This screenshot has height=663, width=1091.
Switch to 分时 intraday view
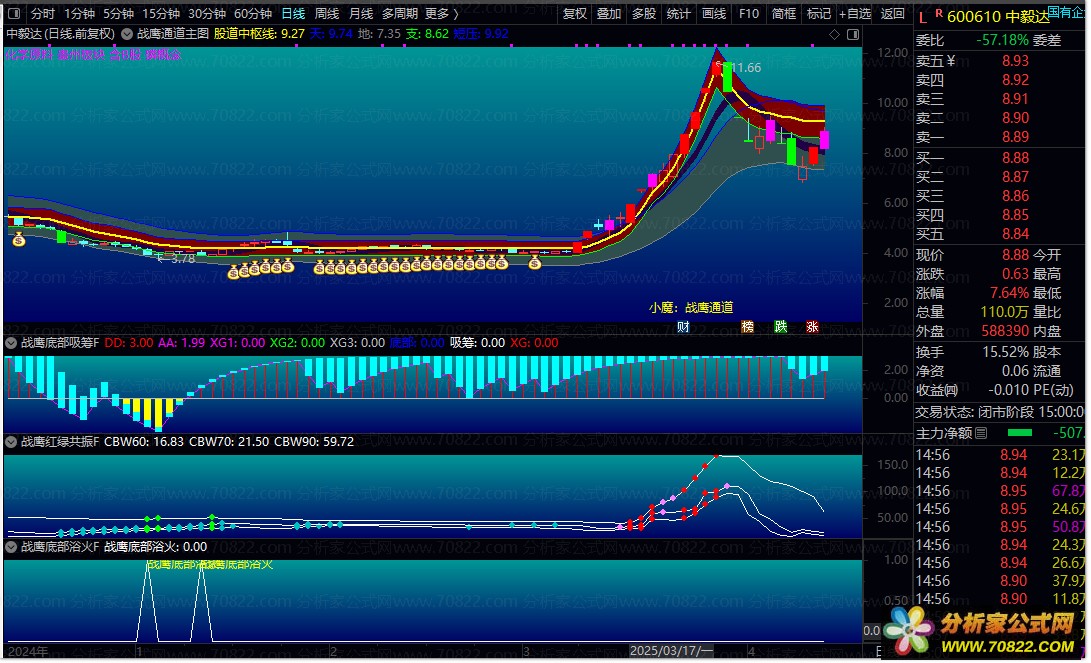42,13
